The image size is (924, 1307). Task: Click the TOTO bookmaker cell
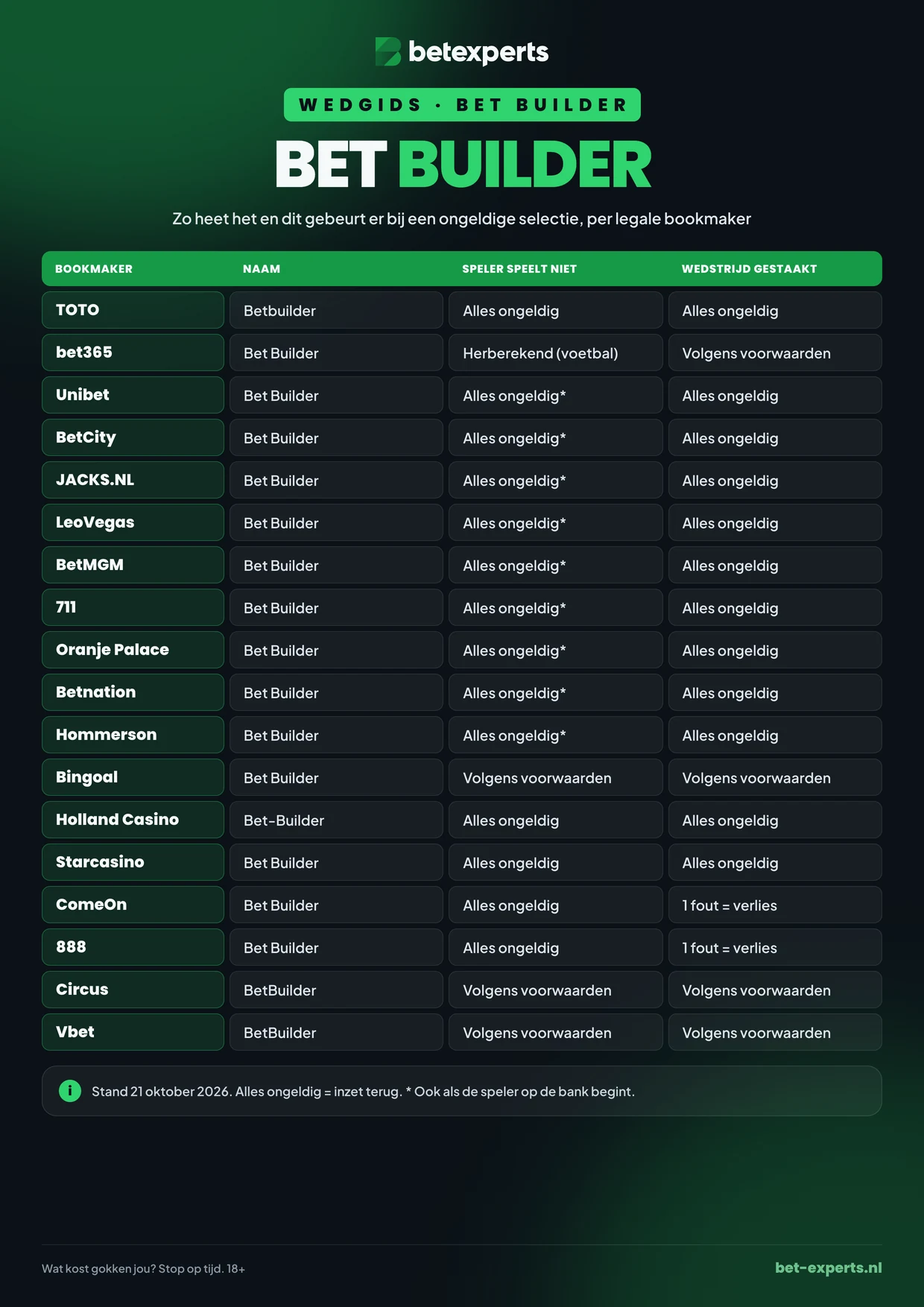pyautogui.click(x=133, y=310)
